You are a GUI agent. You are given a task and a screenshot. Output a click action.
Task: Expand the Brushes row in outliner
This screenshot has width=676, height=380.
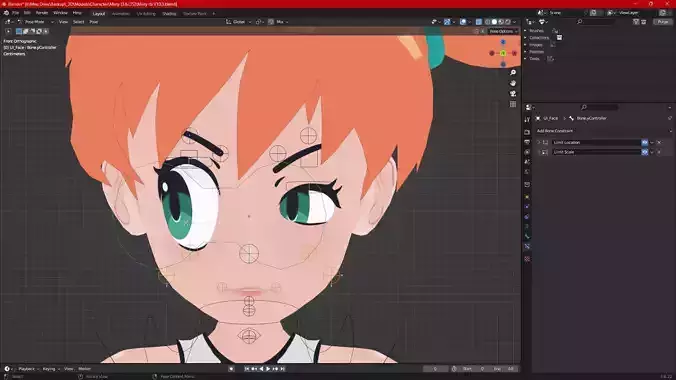click(x=526, y=31)
